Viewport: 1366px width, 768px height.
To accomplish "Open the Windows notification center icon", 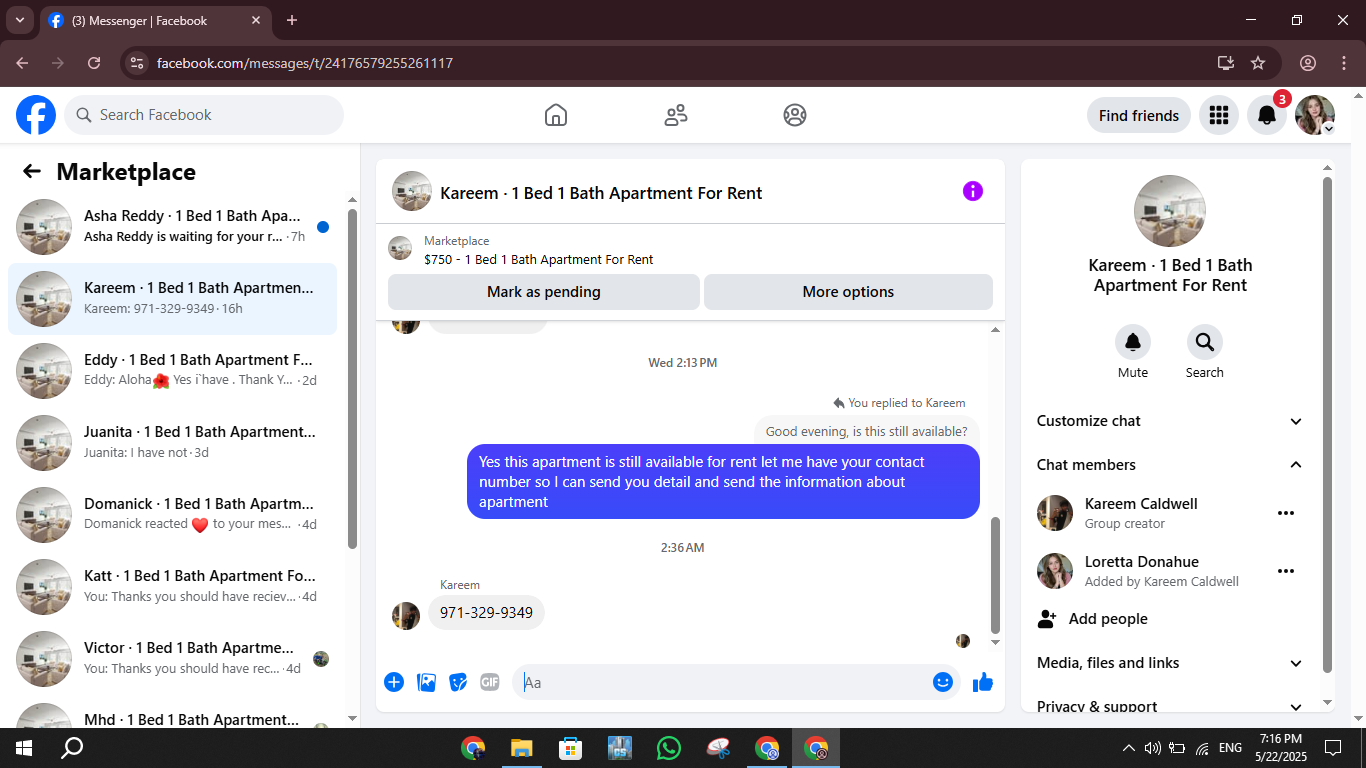I will tap(1333, 748).
